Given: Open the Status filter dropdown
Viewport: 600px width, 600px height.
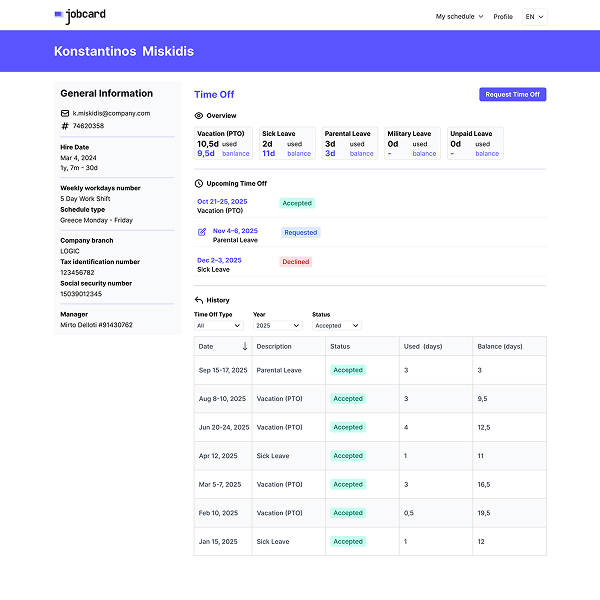Looking at the screenshot, I should tap(336, 325).
